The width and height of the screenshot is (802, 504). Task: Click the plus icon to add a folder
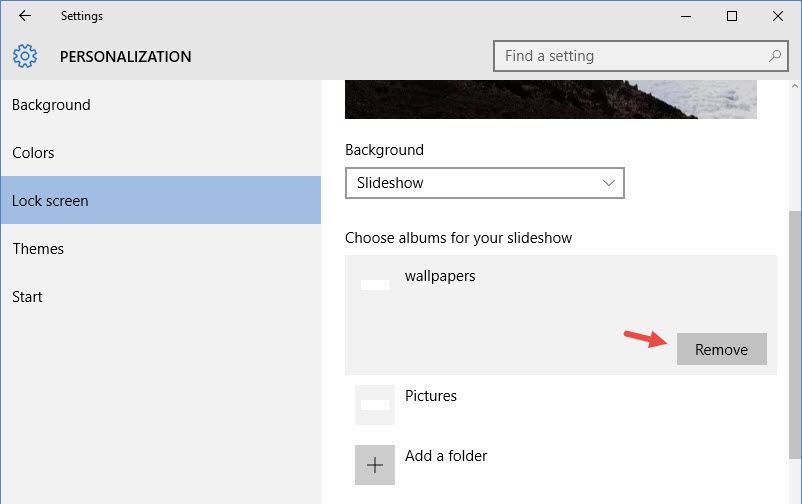pyautogui.click(x=375, y=465)
